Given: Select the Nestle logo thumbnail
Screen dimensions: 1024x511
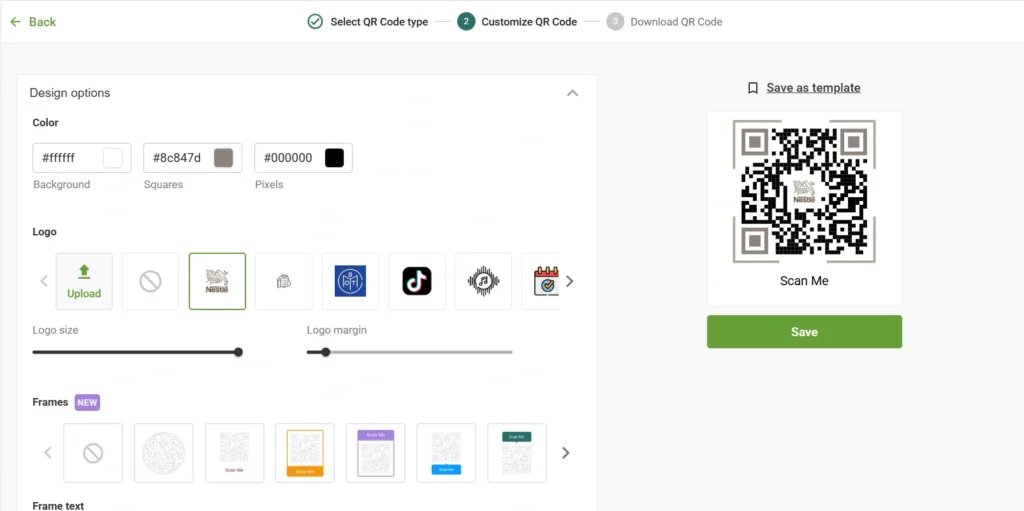Looking at the screenshot, I should tap(217, 281).
